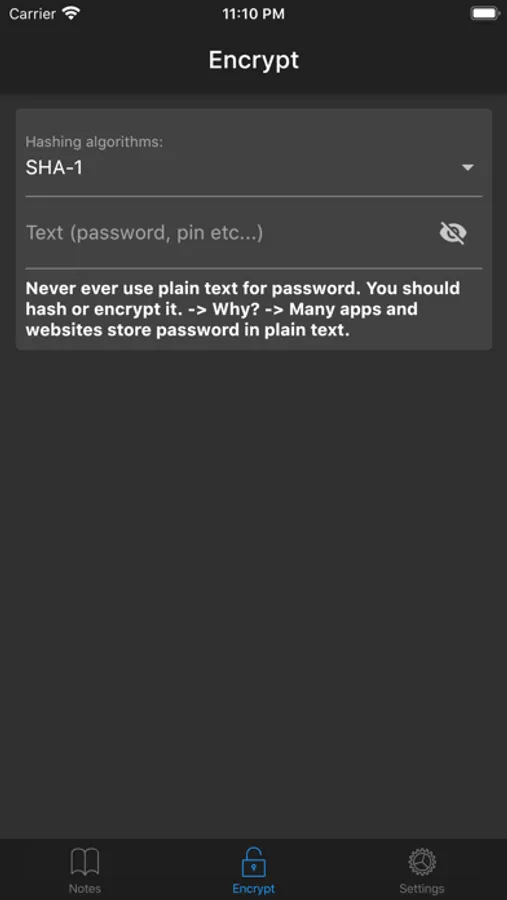Open the Notes book icon
507x900 pixels.
(85, 862)
